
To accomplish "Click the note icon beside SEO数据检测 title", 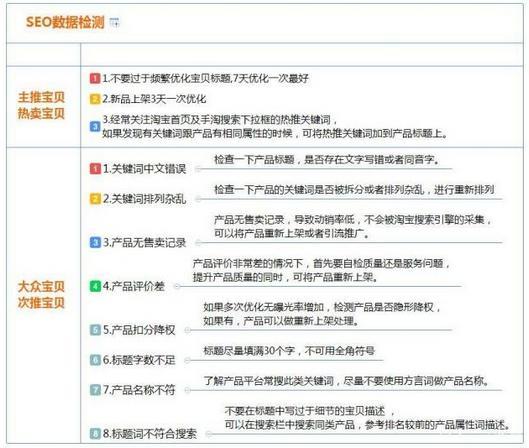I will (x=115, y=23).
